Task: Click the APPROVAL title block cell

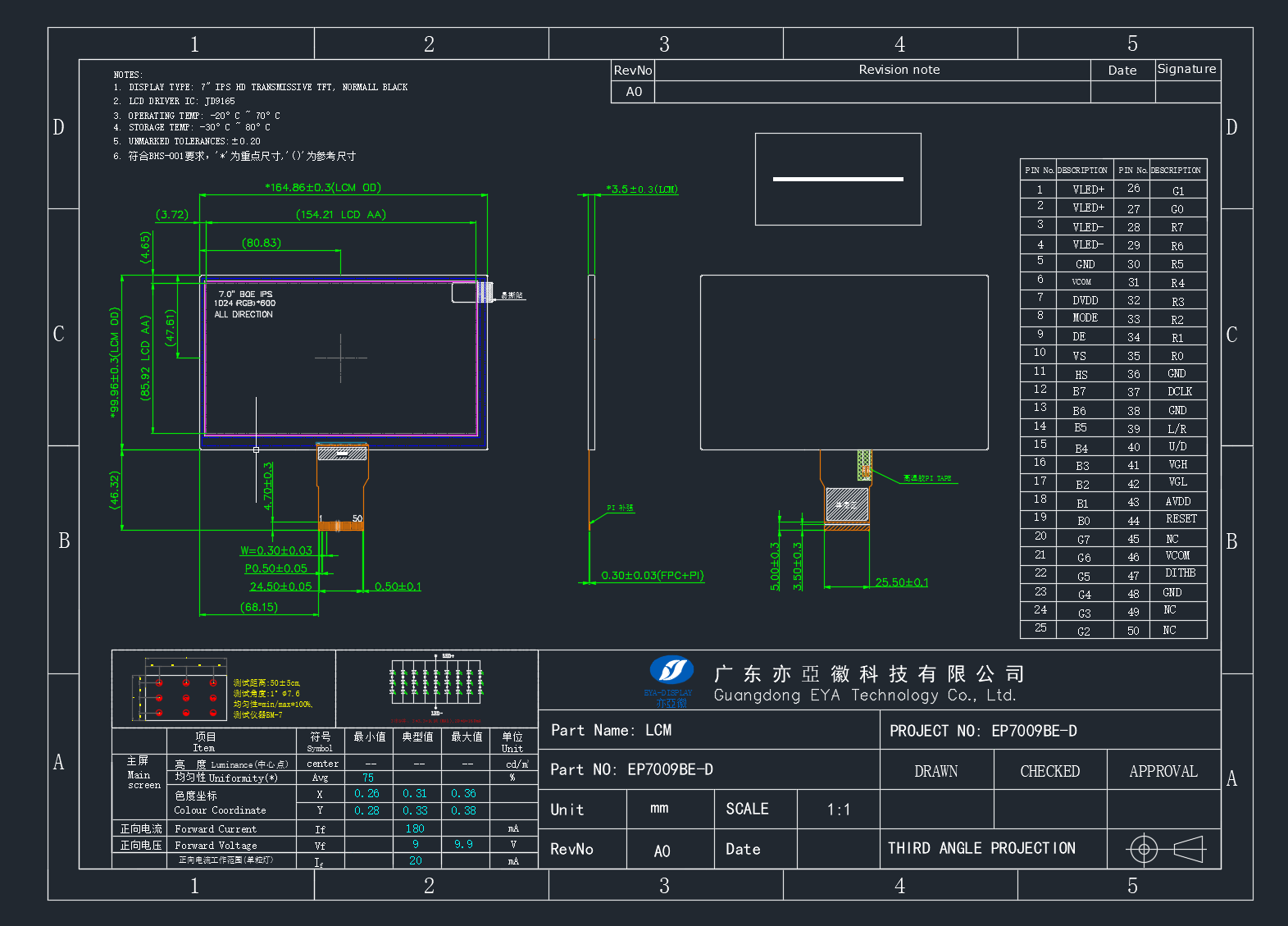Action: pos(1163,770)
